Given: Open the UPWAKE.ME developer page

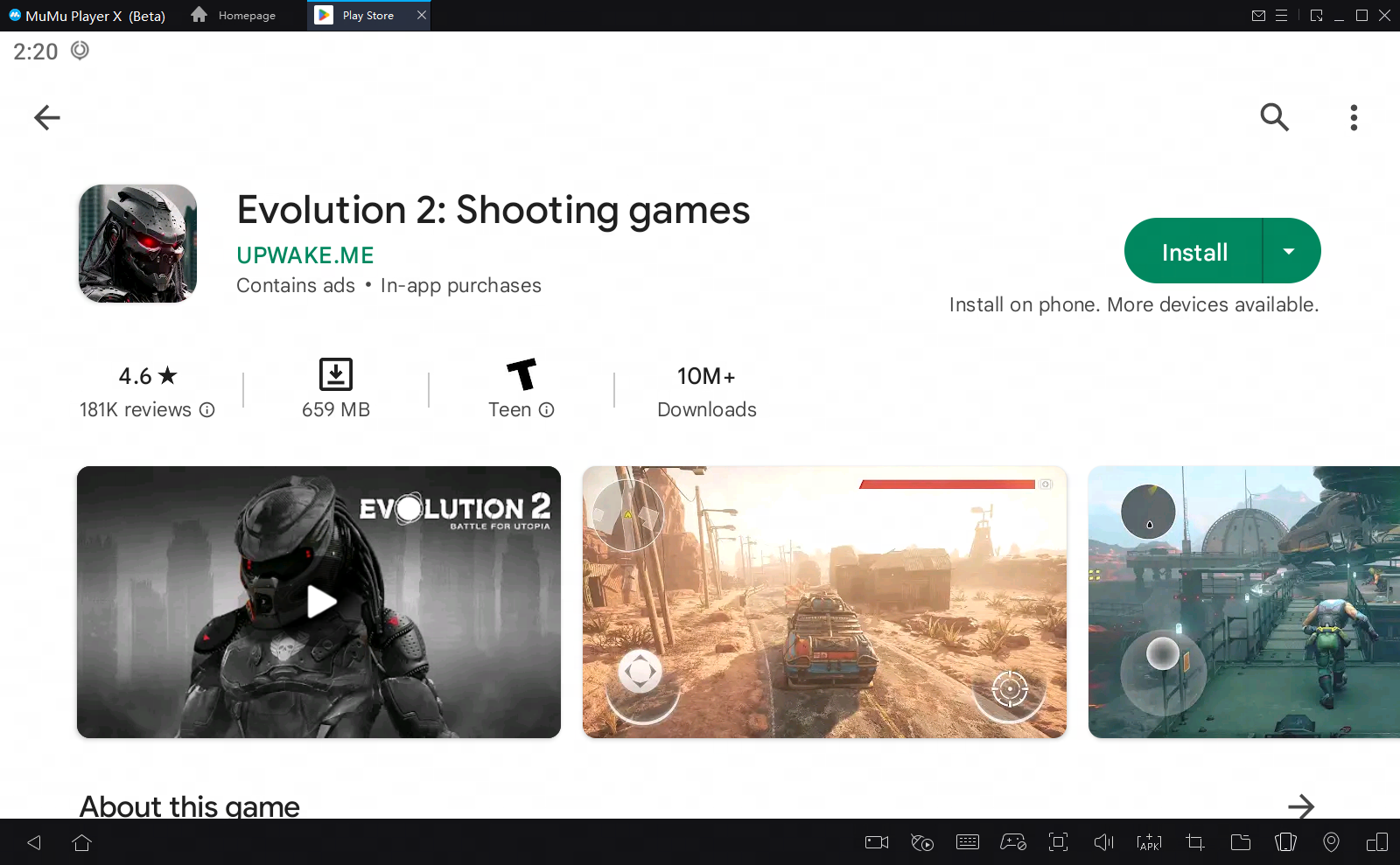Looking at the screenshot, I should [304, 255].
